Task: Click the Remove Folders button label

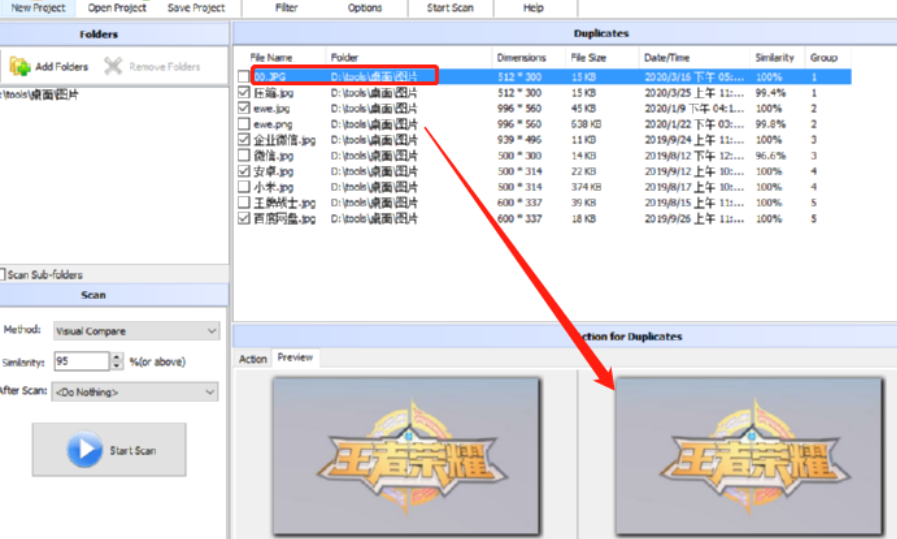Action: point(165,67)
